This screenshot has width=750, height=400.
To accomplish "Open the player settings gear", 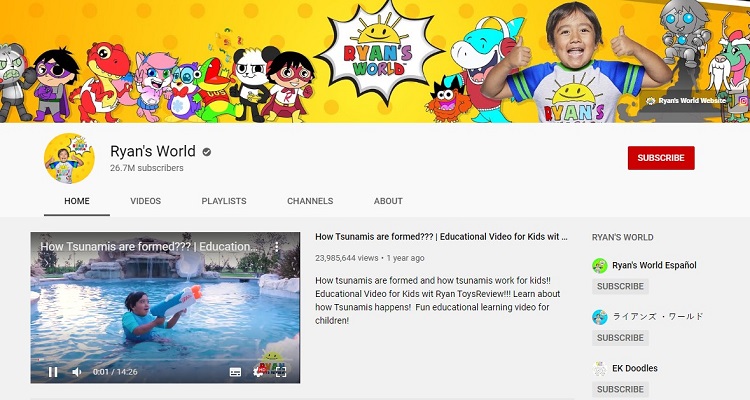I will [x=258, y=372].
